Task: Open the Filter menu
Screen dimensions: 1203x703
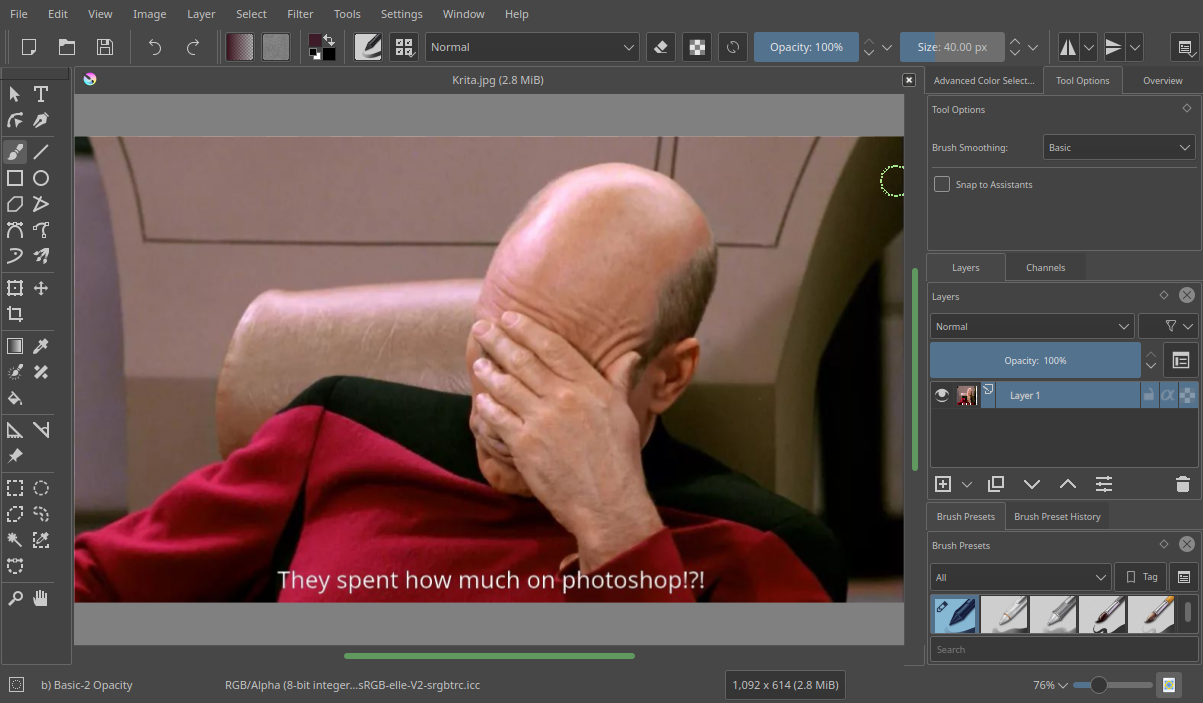Action: point(300,14)
